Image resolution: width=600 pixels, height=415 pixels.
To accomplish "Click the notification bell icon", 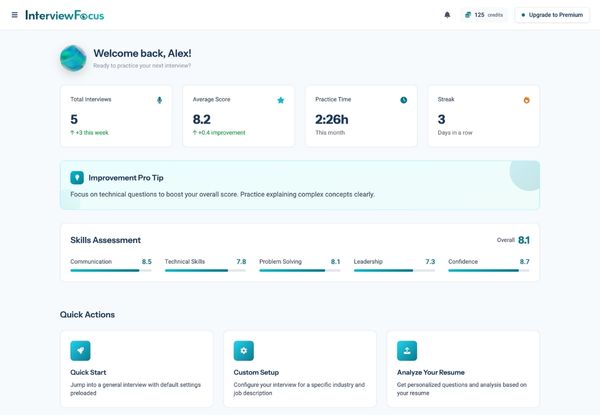I will (x=447, y=15).
